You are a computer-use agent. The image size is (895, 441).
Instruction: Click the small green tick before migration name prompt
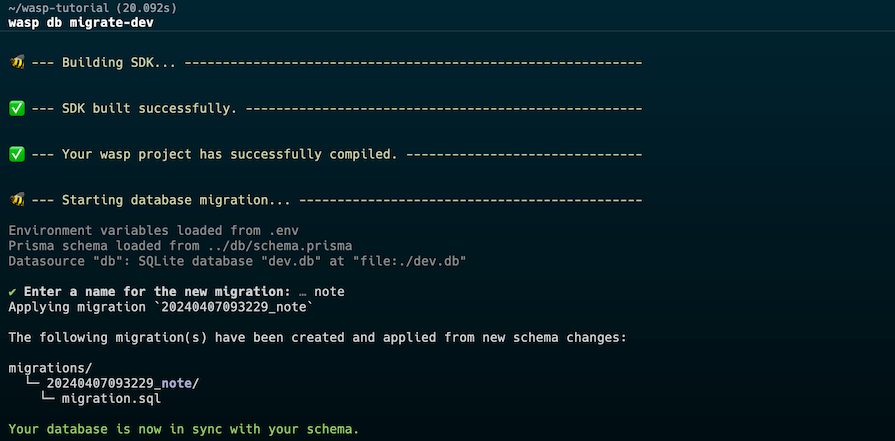(x=13, y=292)
